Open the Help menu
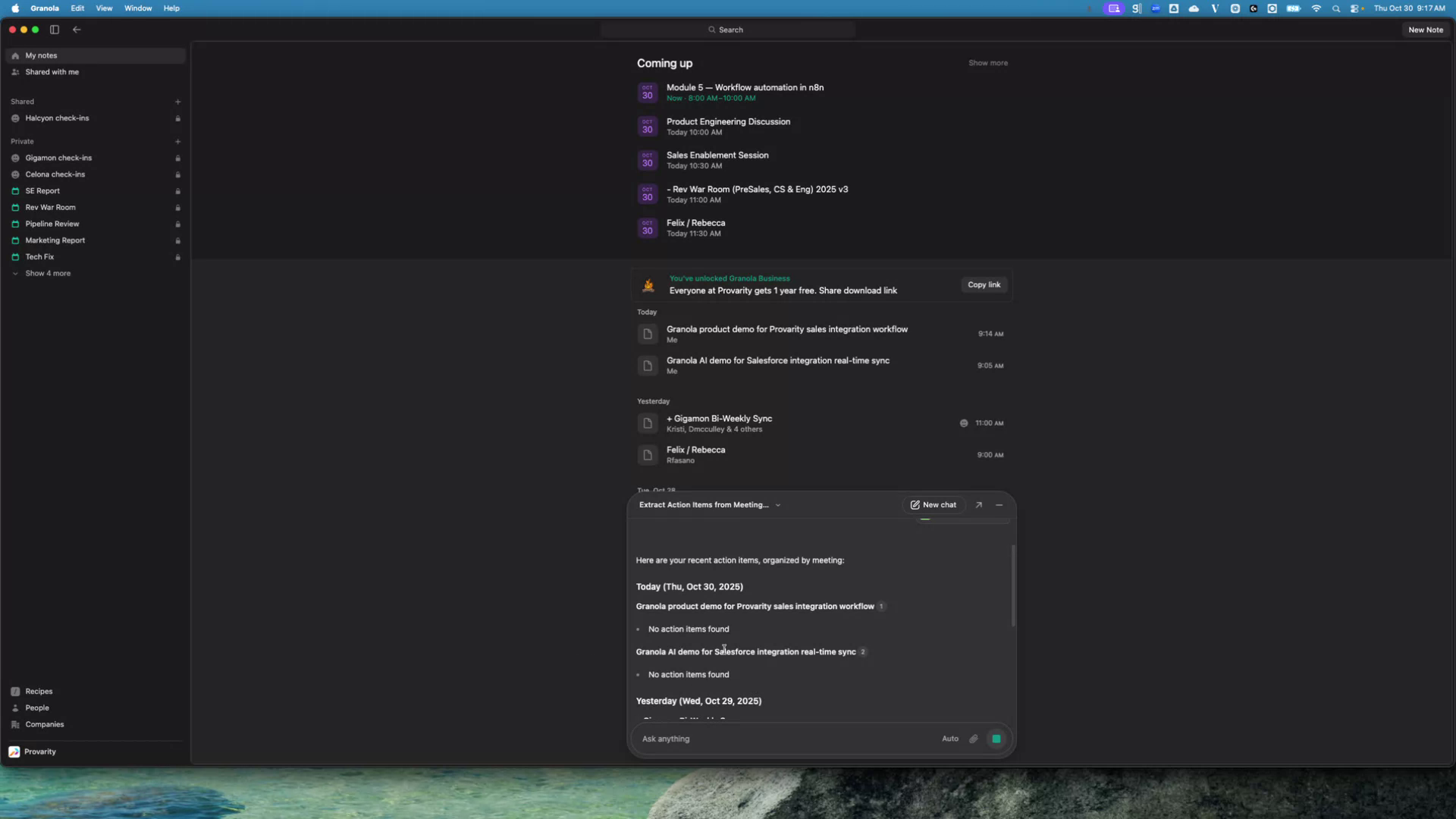Screen dimensions: 1456x819 tap(171, 8)
